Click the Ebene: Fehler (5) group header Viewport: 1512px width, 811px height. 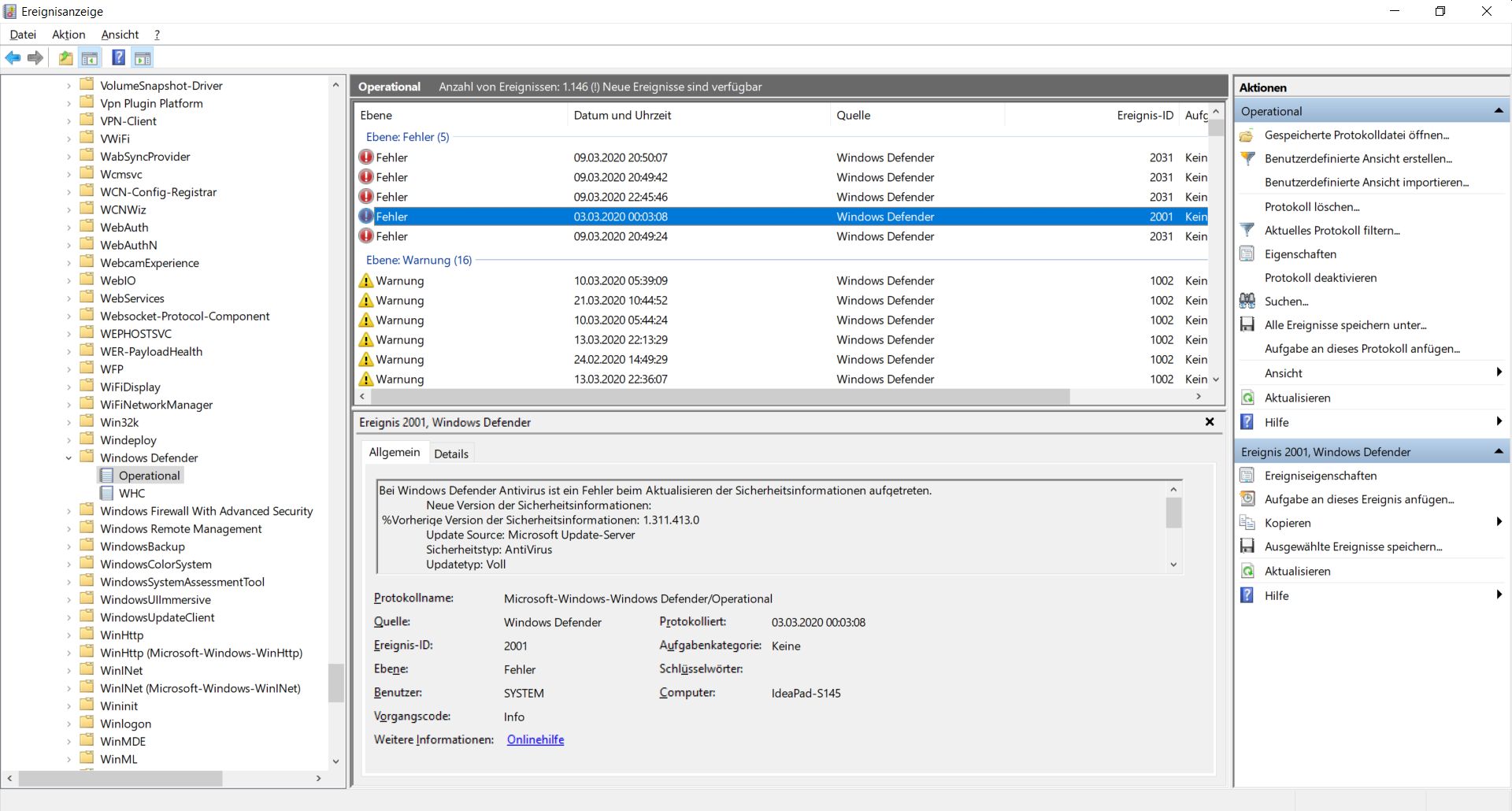point(407,136)
